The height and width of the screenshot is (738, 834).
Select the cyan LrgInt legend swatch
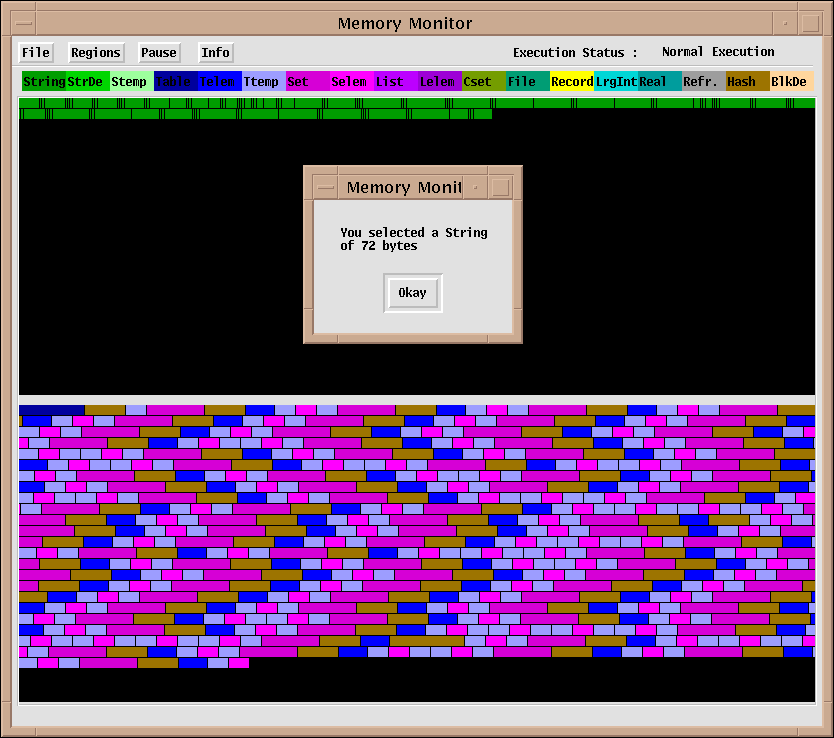[x=615, y=82]
